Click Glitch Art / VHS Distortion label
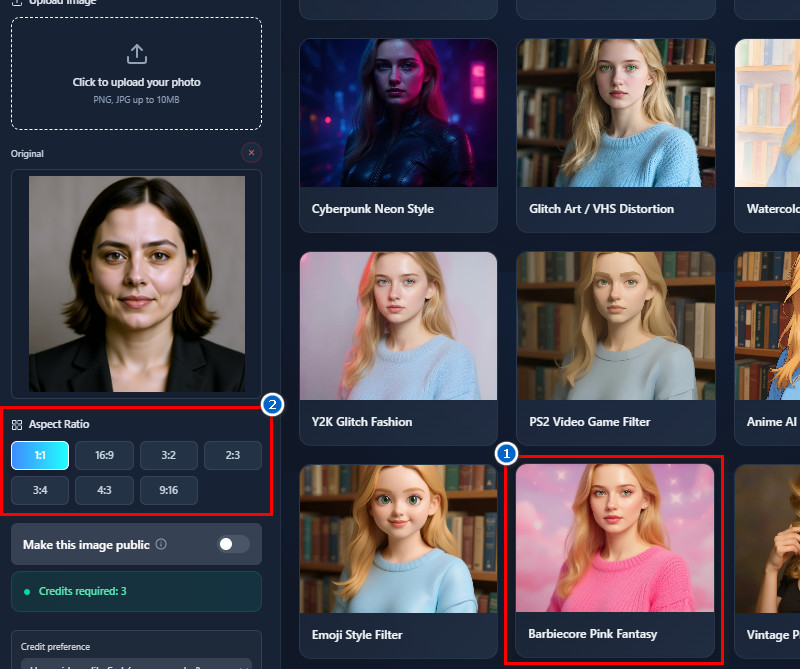This screenshot has height=669, width=800. coord(601,209)
